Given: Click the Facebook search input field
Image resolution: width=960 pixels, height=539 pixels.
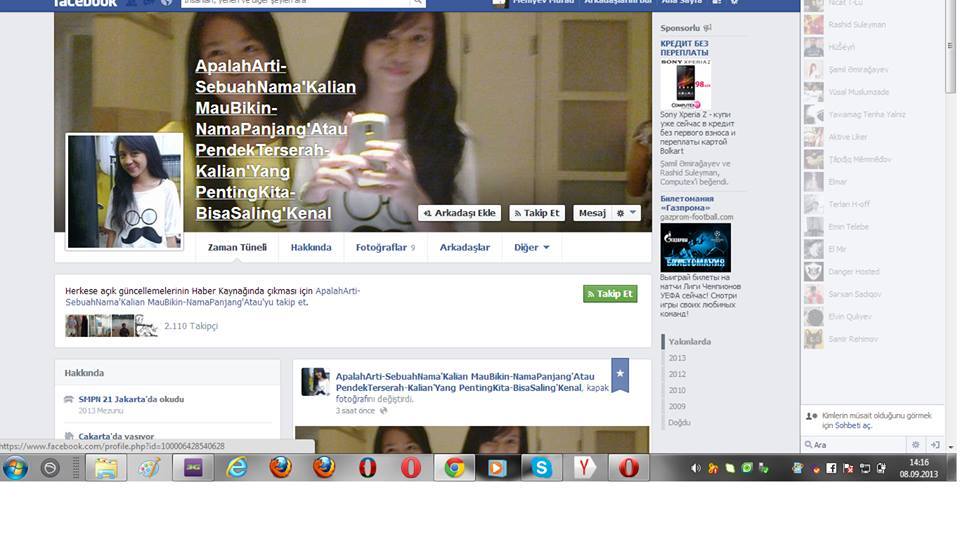Looking at the screenshot, I should 296,2.
